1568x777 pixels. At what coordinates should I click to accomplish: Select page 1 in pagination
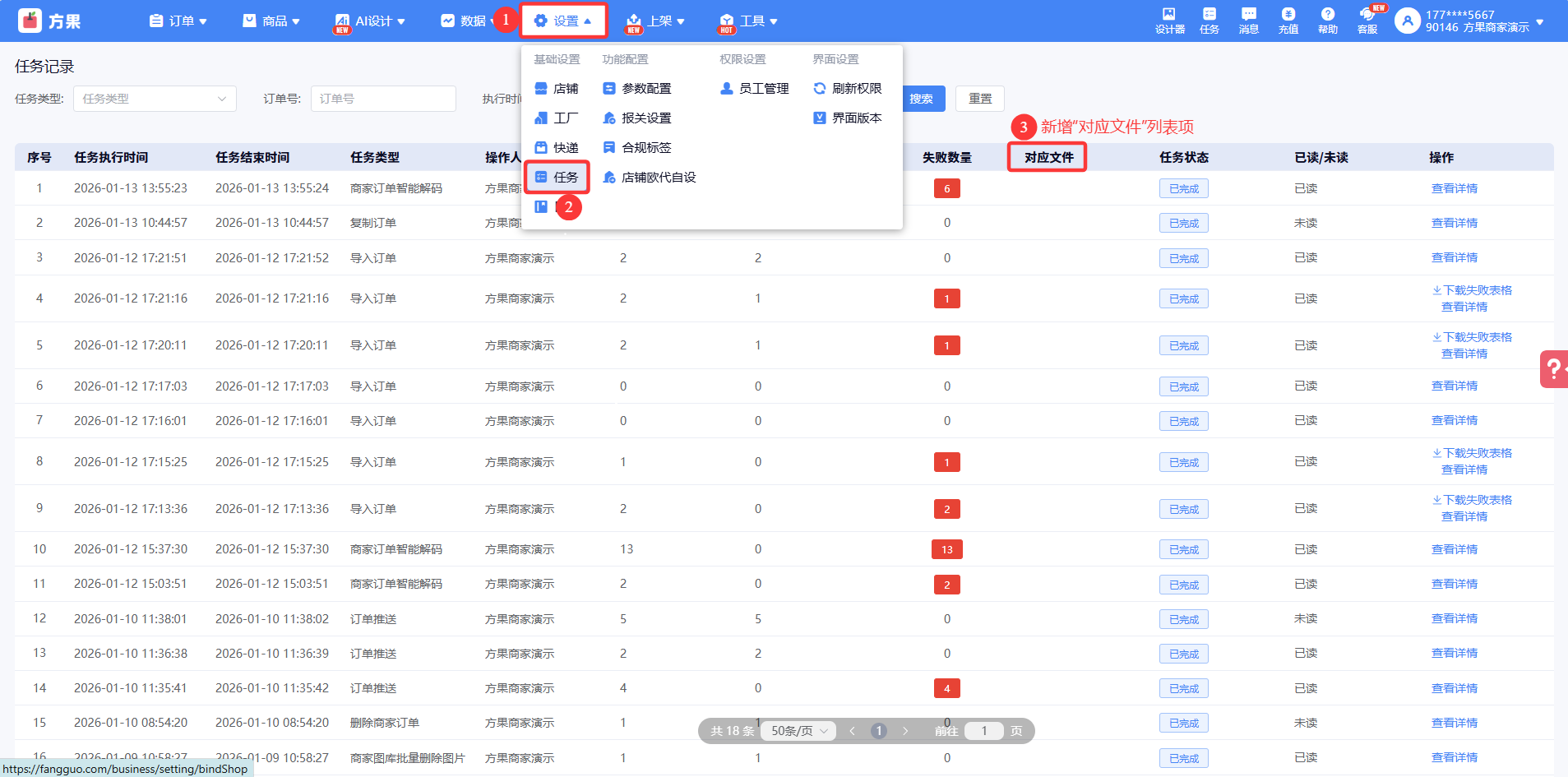pos(879,731)
